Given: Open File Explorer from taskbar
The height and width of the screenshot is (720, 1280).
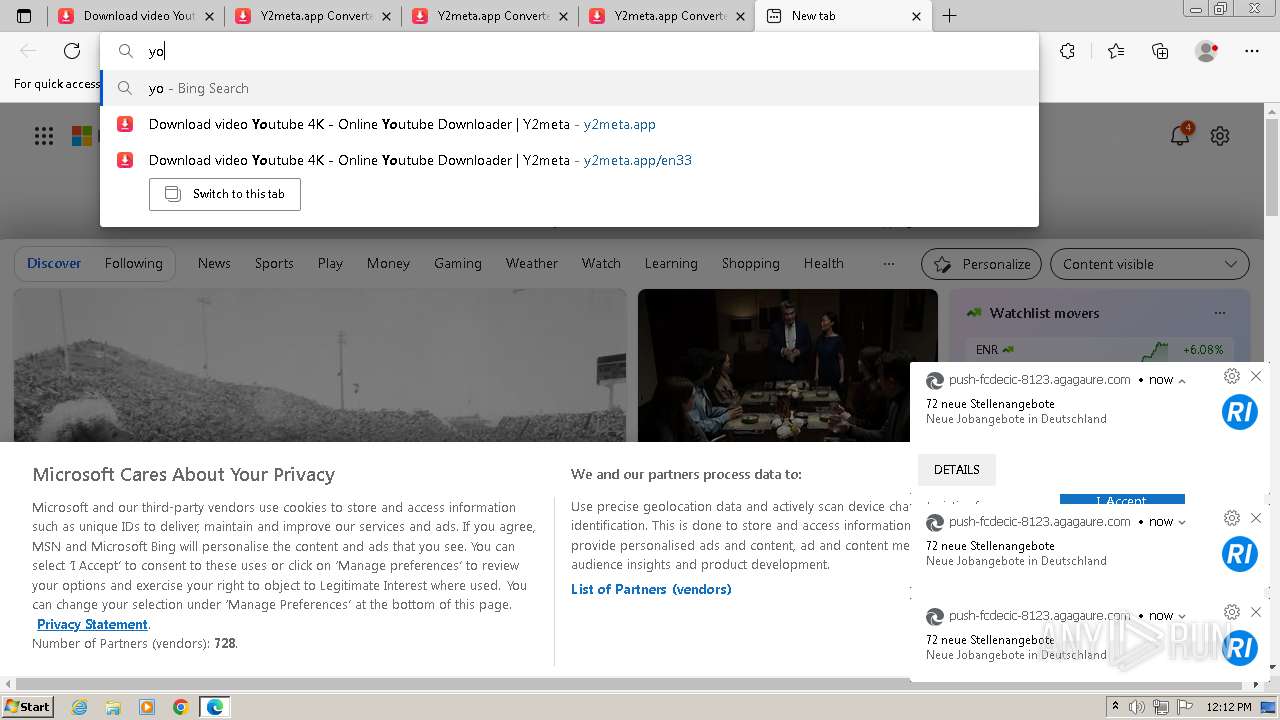Looking at the screenshot, I should point(113,707).
